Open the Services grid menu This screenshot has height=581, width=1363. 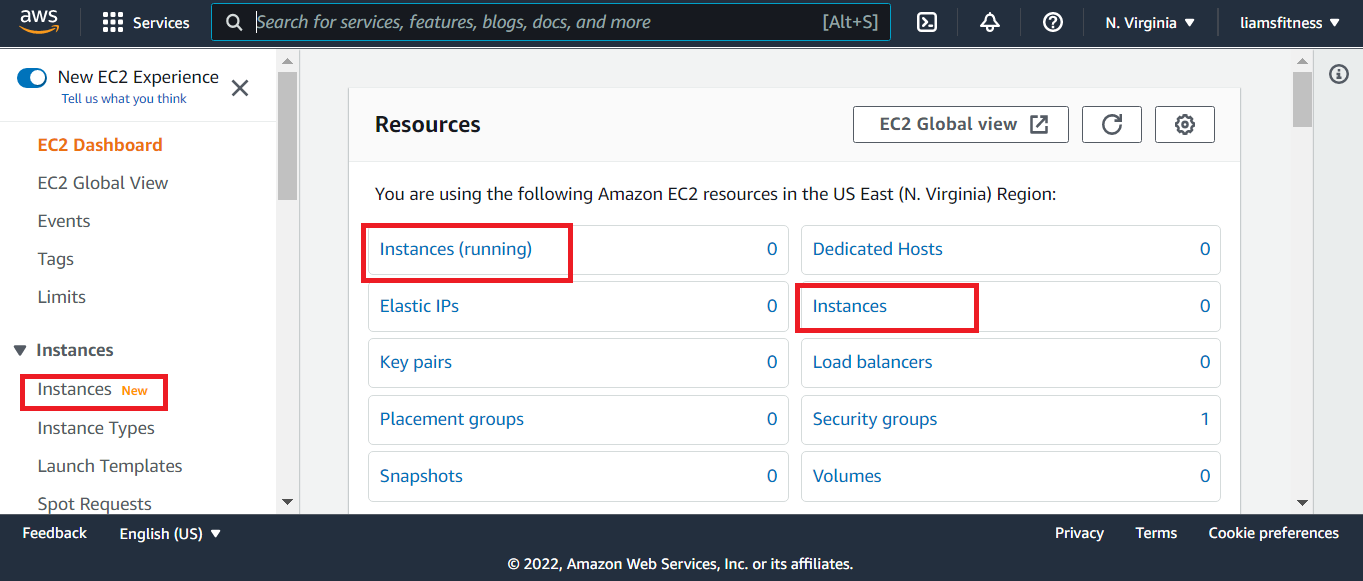tap(146, 22)
